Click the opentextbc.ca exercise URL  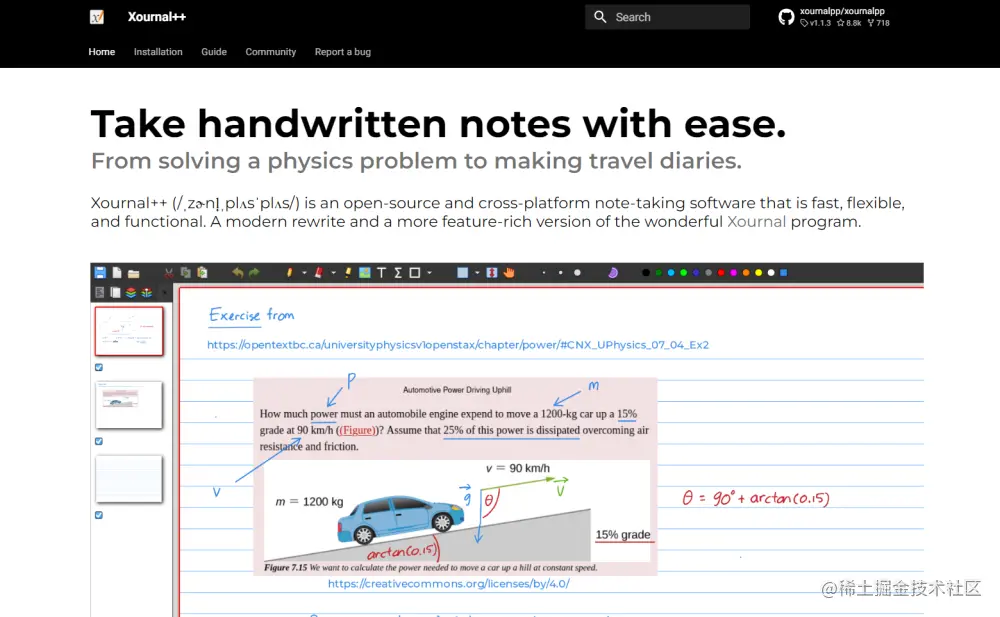coord(458,345)
